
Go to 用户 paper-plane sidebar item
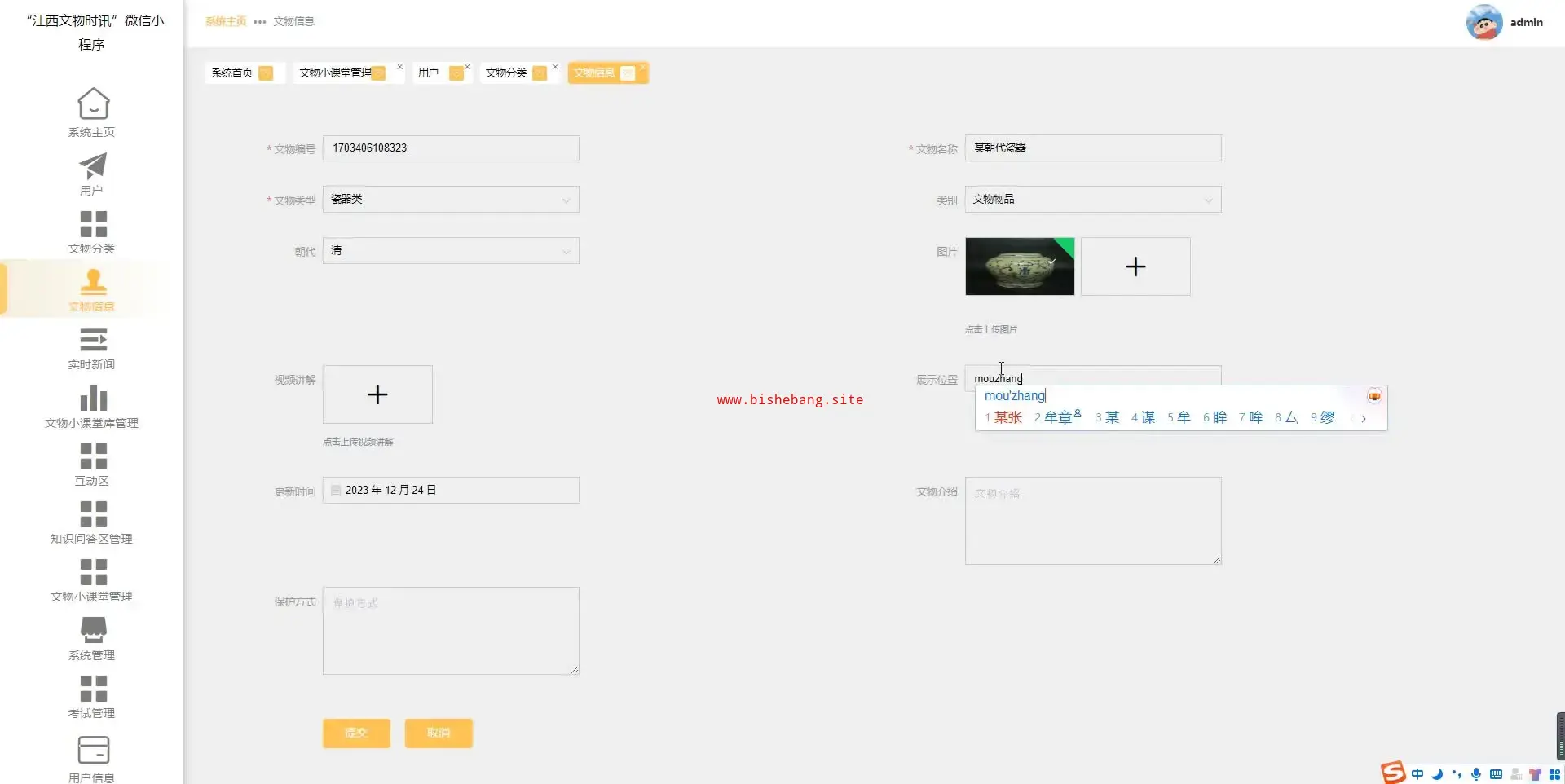click(92, 174)
